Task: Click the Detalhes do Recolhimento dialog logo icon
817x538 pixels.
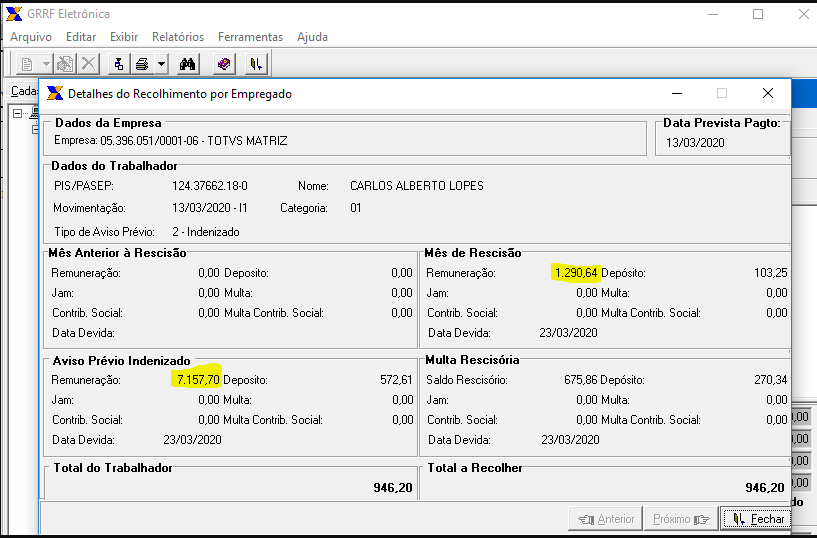Action: [55, 93]
